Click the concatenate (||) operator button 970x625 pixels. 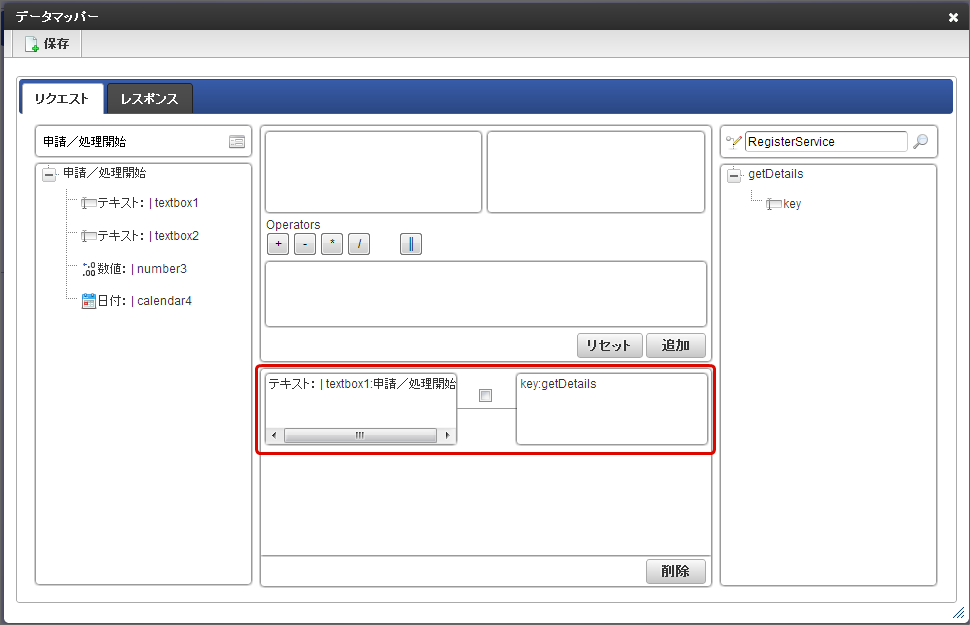(411, 244)
